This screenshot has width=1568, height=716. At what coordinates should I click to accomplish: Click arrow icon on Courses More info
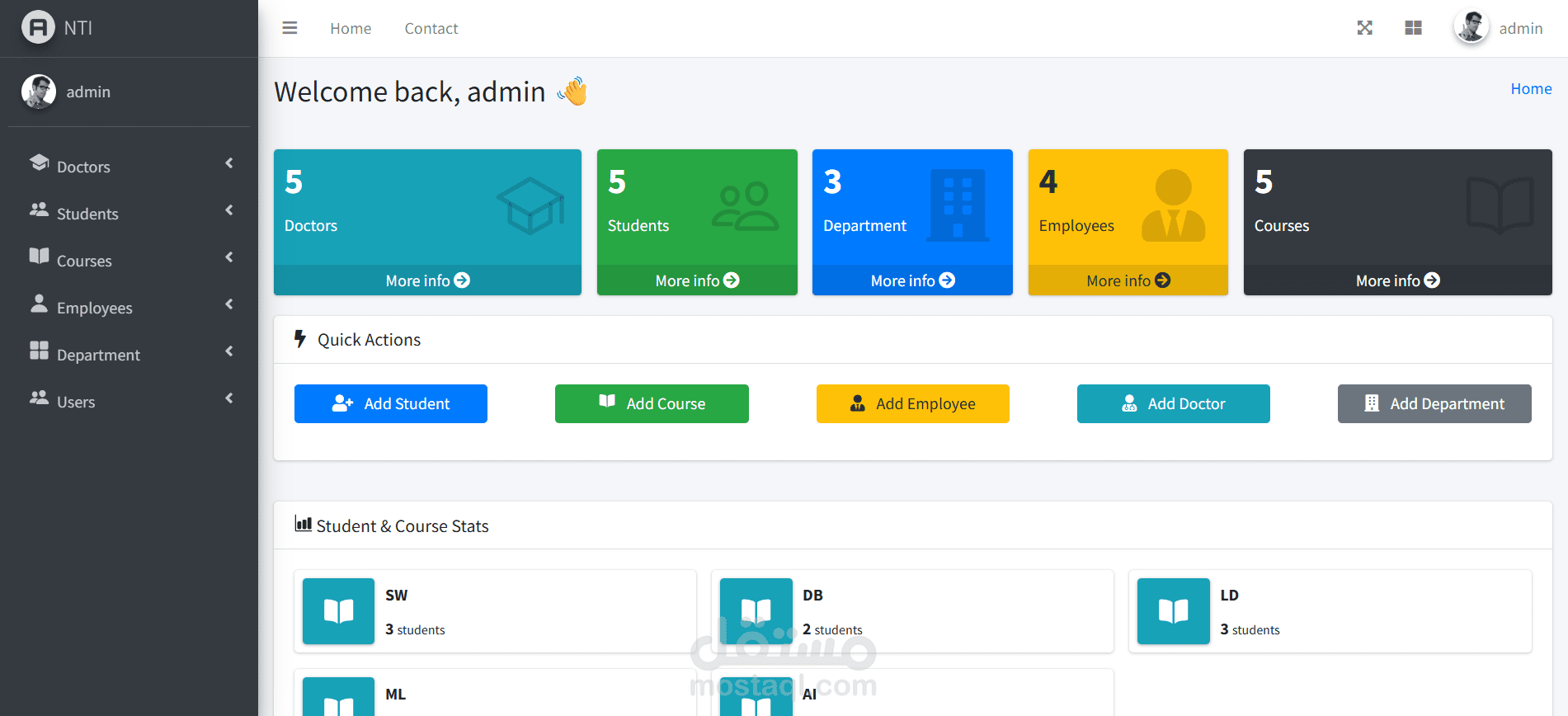pyautogui.click(x=1432, y=280)
